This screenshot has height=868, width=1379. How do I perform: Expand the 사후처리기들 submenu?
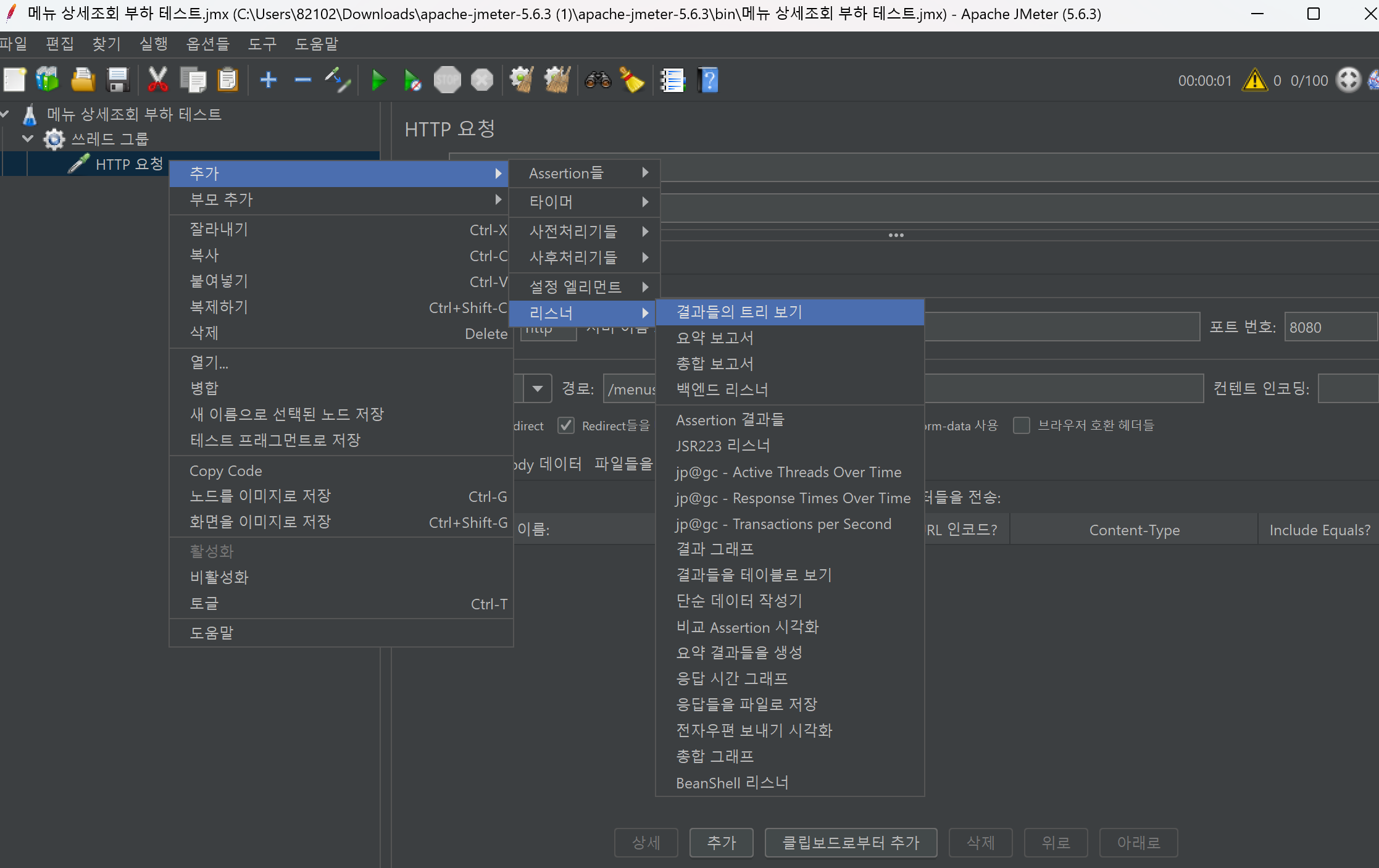click(x=584, y=257)
